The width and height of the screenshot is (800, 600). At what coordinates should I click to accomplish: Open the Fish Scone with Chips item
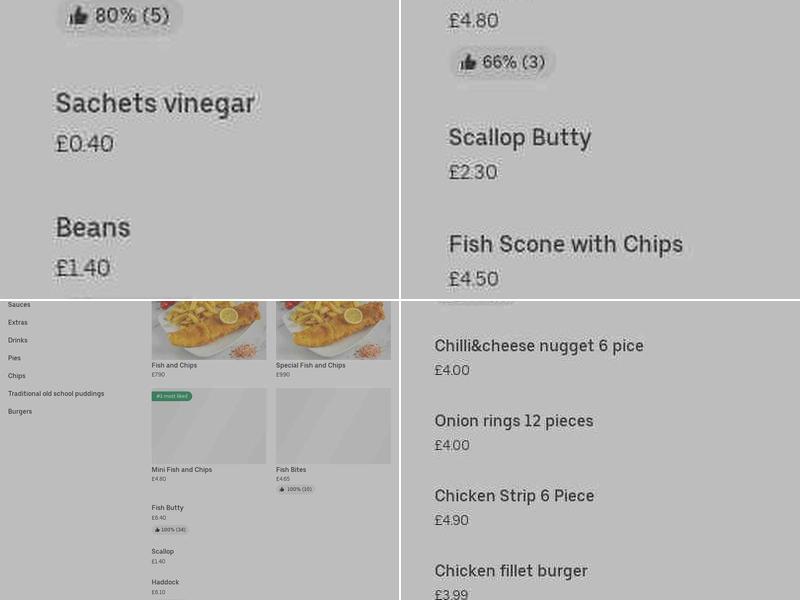click(566, 244)
